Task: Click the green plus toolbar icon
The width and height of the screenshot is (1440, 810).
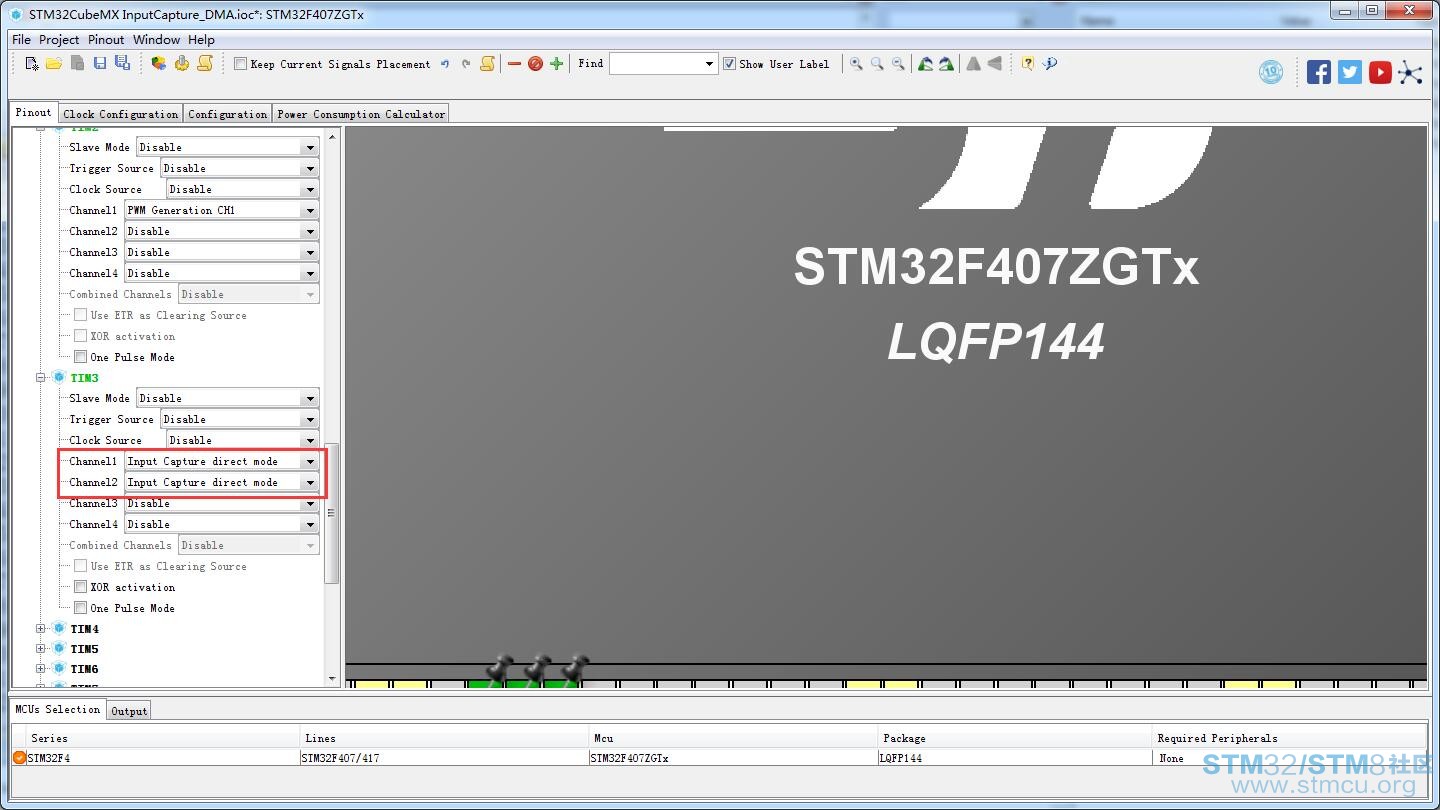Action: point(557,64)
